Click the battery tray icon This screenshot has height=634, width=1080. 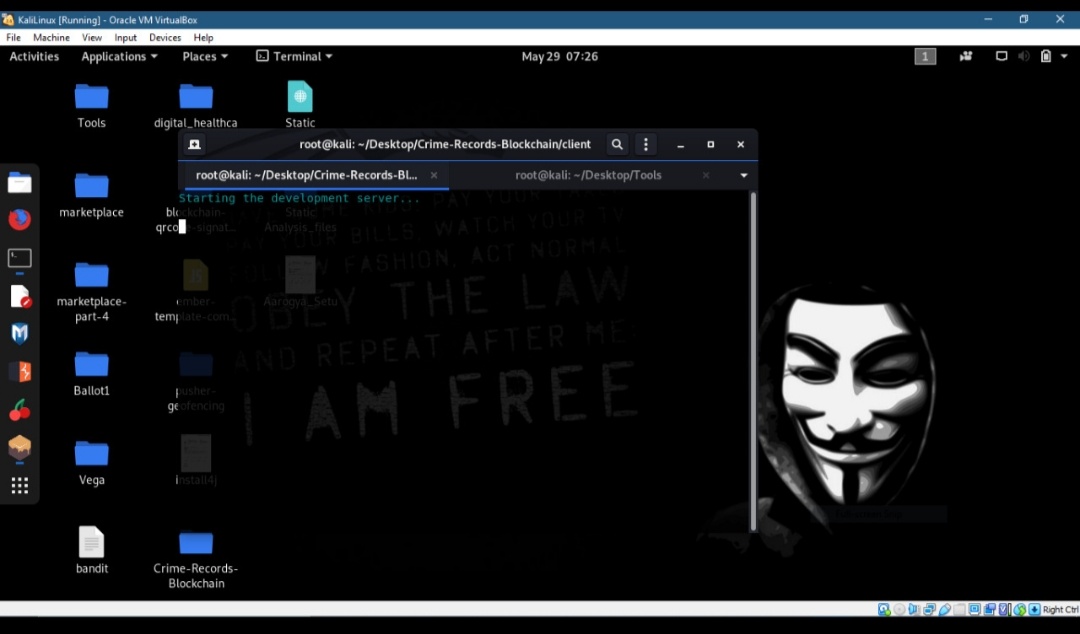pos(1046,57)
